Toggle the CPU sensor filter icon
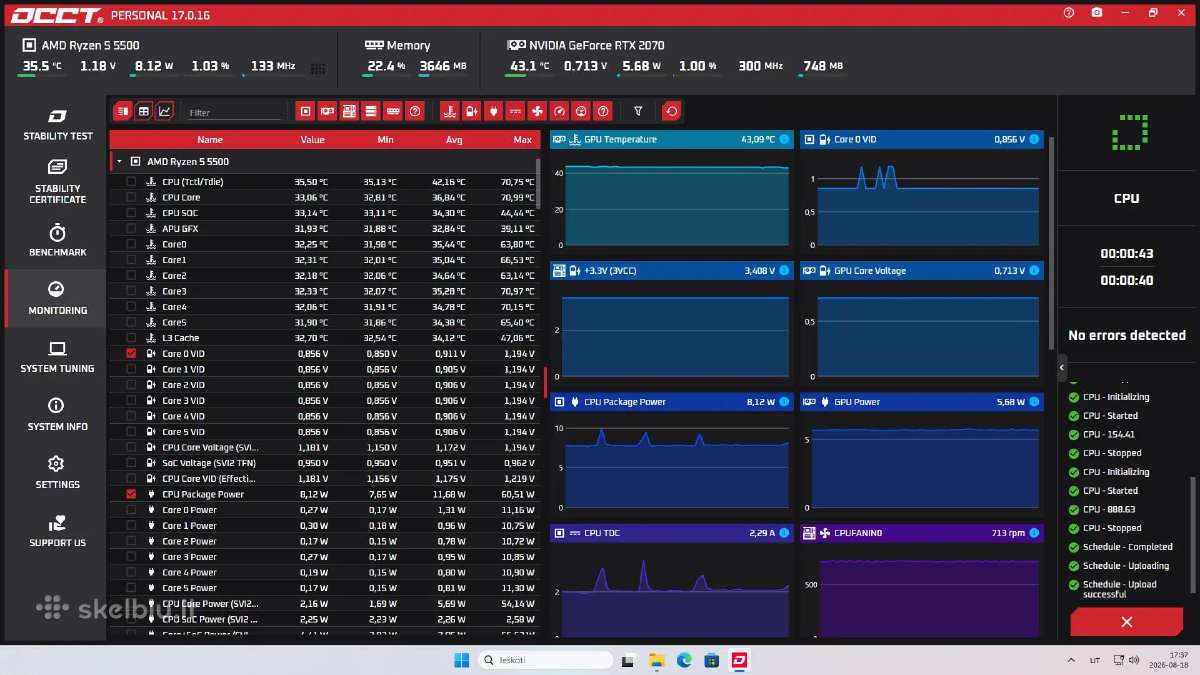Screen dimensions: 1200x675 coord(305,111)
